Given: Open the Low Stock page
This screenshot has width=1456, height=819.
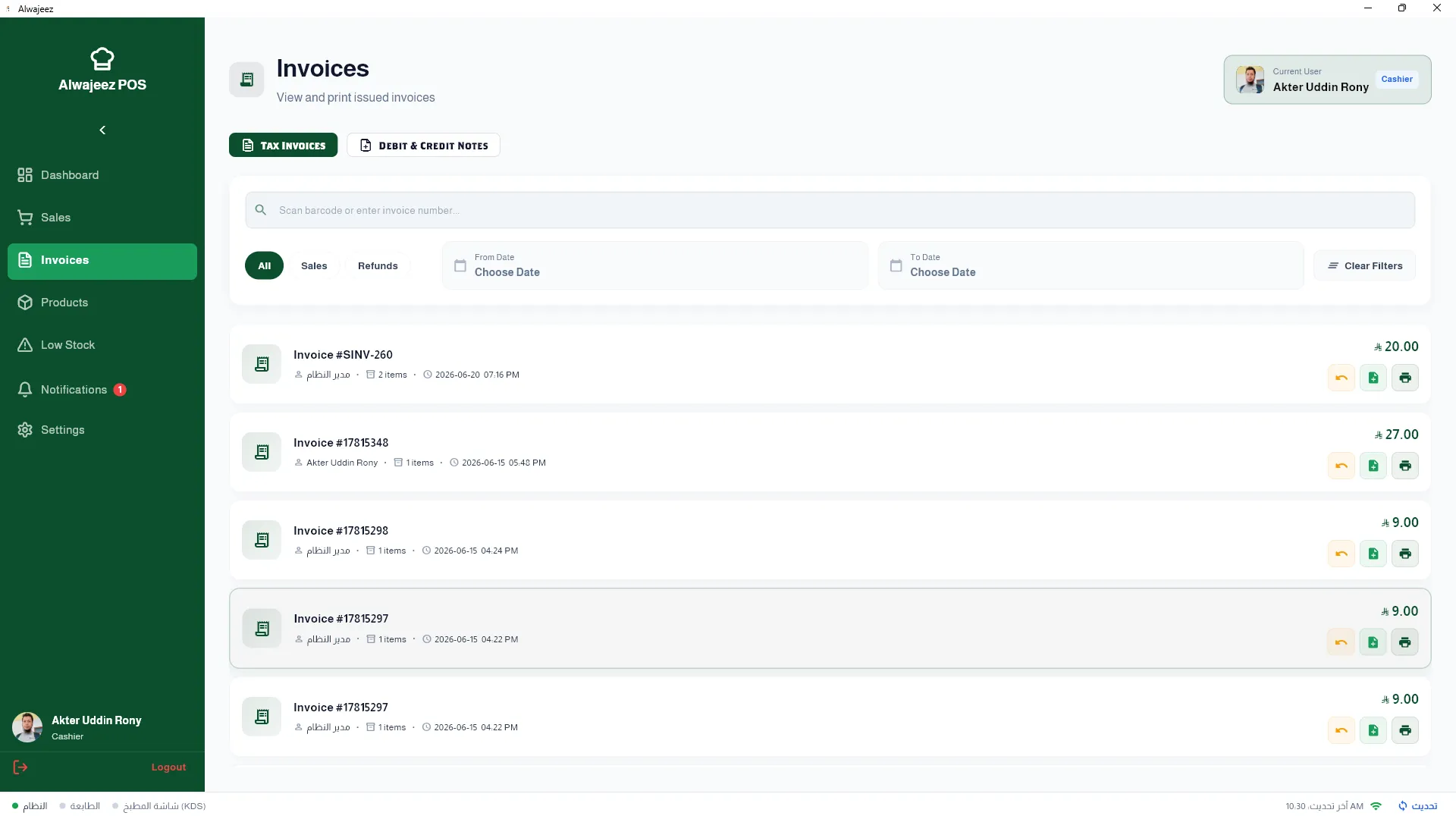Looking at the screenshot, I should pyautogui.click(x=102, y=345).
